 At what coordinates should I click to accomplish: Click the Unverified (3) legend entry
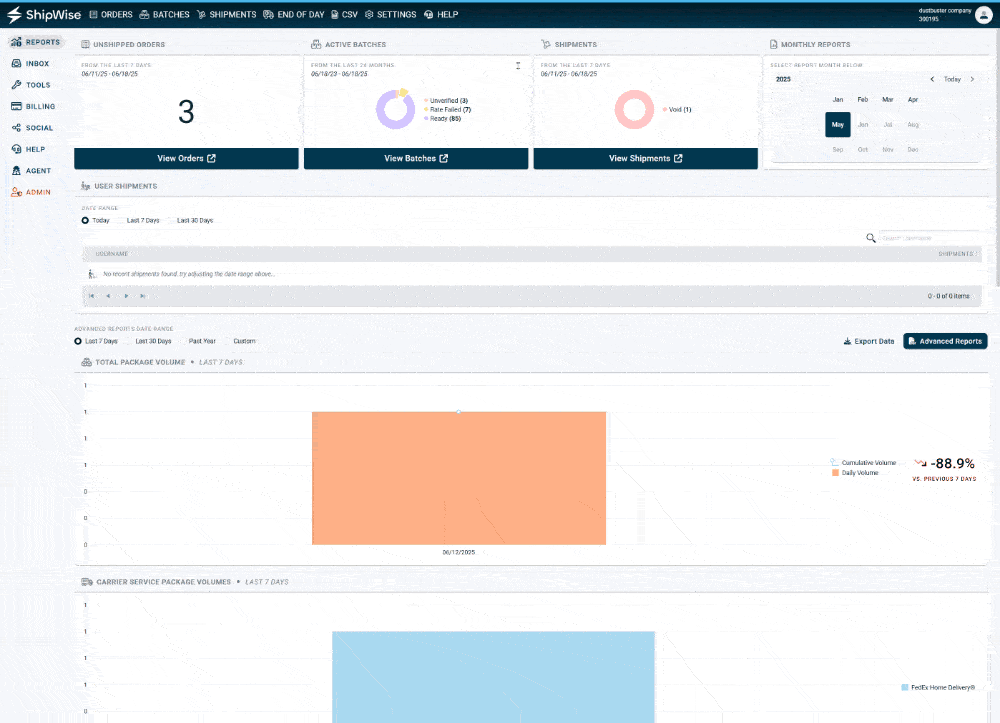(x=446, y=101)
